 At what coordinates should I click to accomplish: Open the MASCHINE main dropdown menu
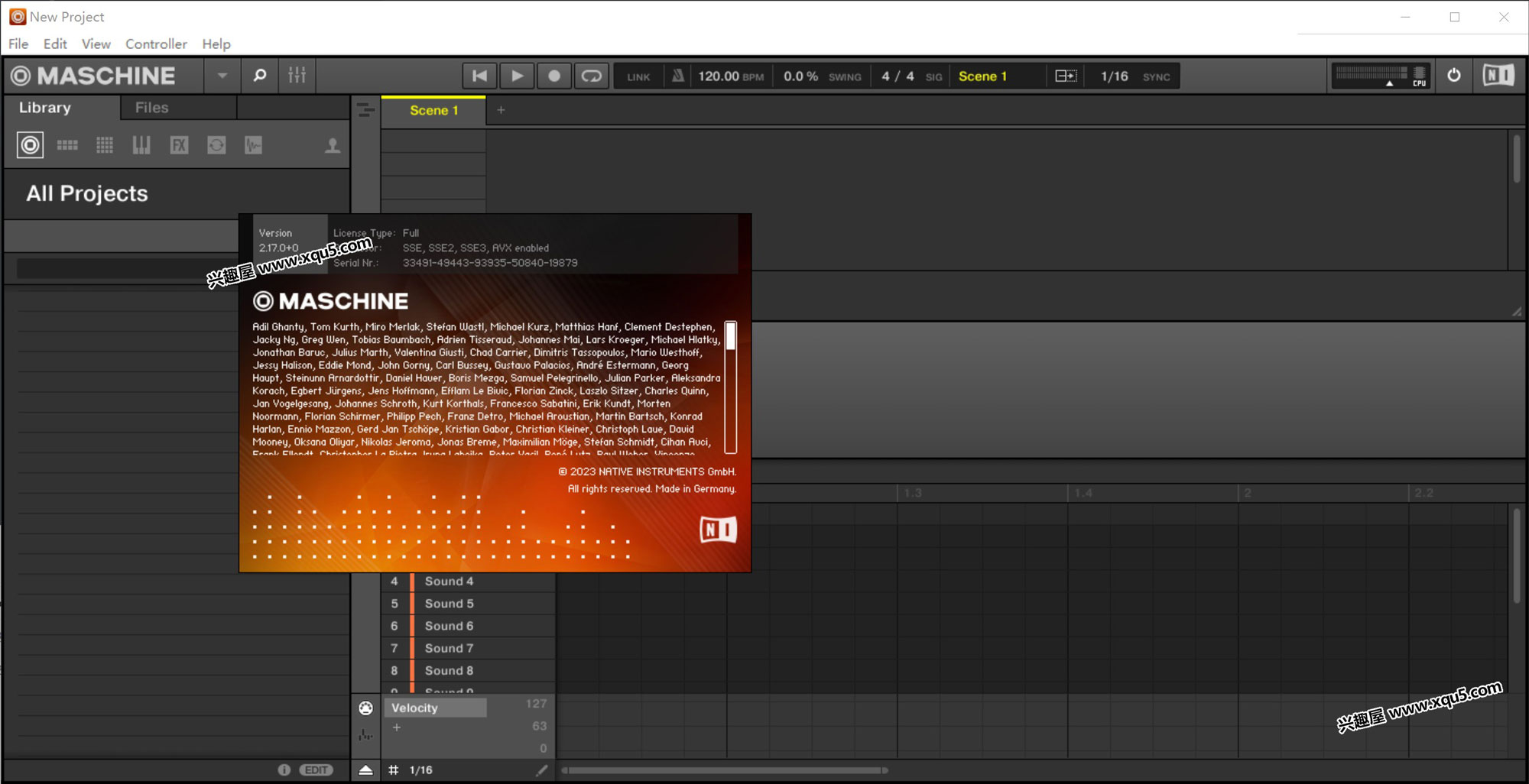click(x=222, y=76)
